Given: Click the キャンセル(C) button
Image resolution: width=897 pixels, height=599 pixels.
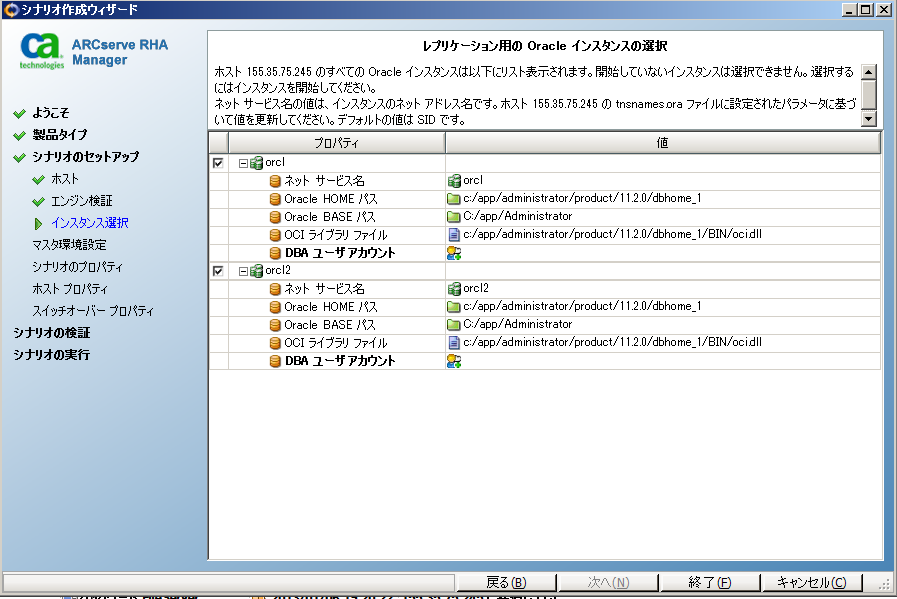Looking at the screenshot, I should [811, 582].
